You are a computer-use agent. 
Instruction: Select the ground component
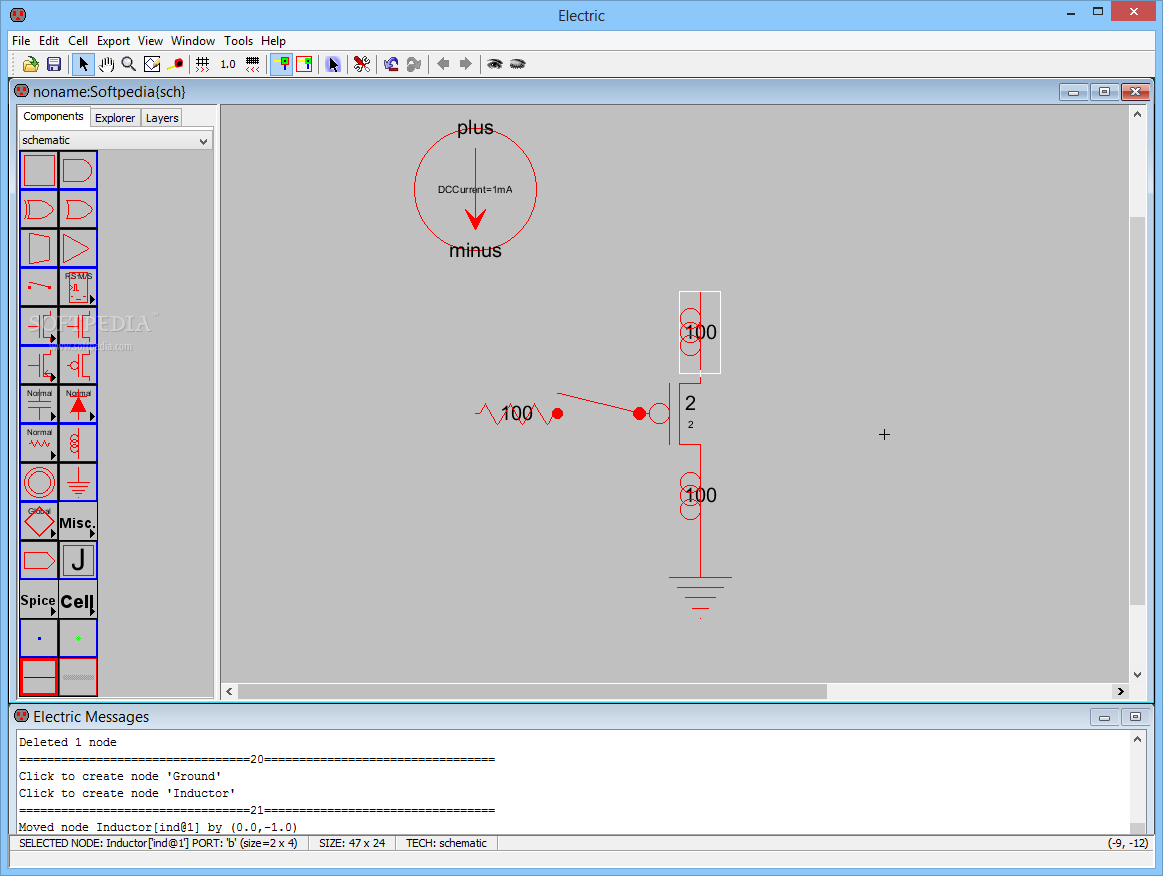click(x=78, y=482)
